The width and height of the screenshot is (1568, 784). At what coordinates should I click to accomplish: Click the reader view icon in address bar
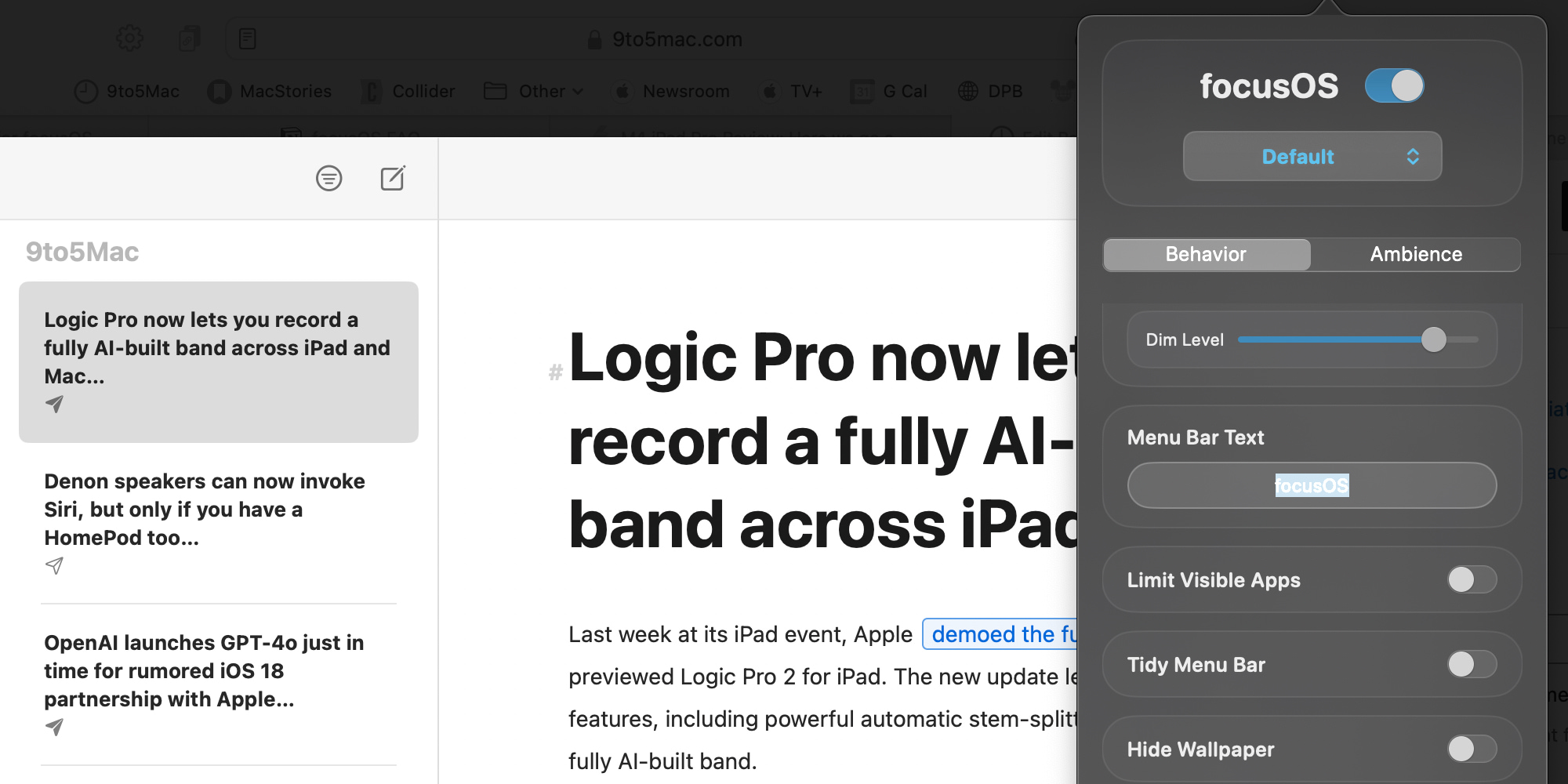(x=248, y=38)
